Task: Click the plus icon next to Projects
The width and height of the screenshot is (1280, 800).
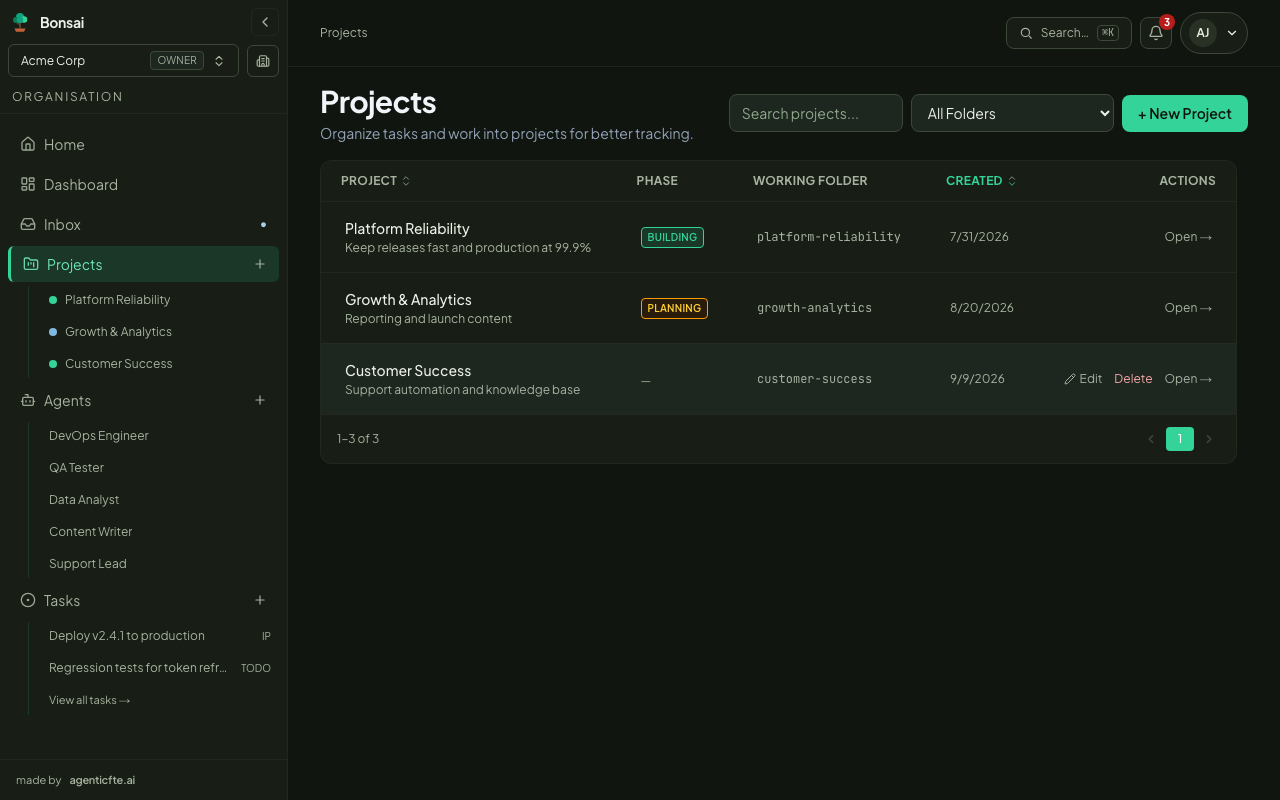Action: tap(260, 264)
